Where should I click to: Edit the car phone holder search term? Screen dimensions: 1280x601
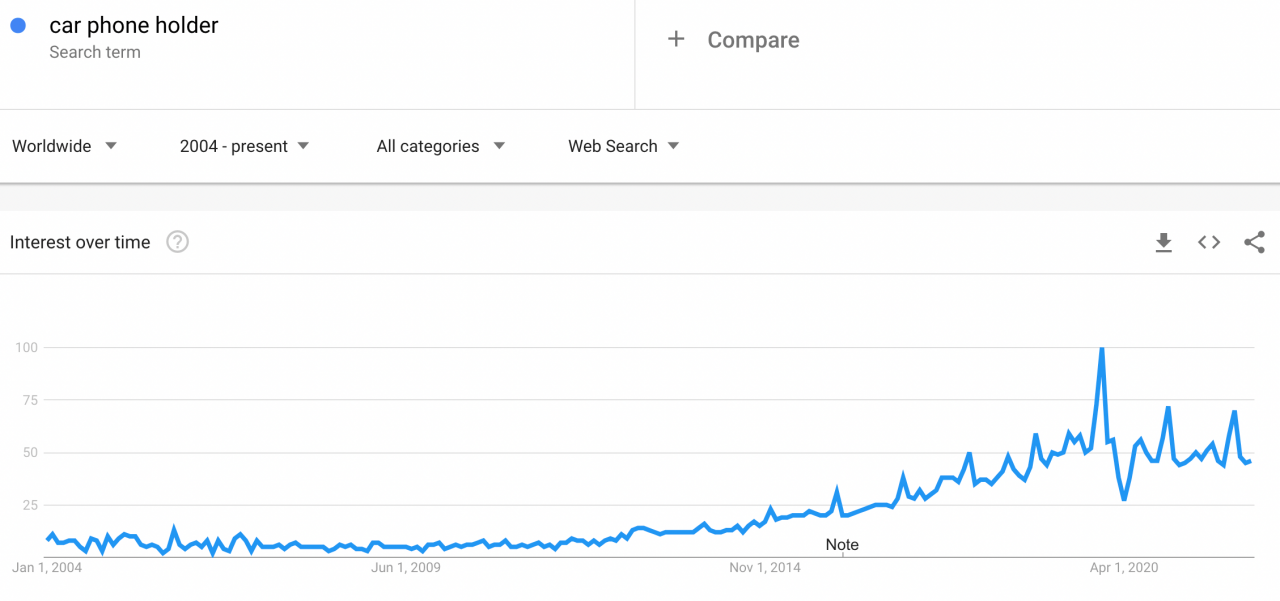pos(134,26)
